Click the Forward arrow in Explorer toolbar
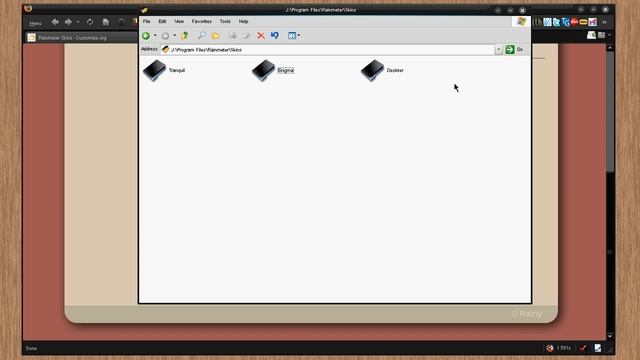640x360 pixels. tap(165, 36)
